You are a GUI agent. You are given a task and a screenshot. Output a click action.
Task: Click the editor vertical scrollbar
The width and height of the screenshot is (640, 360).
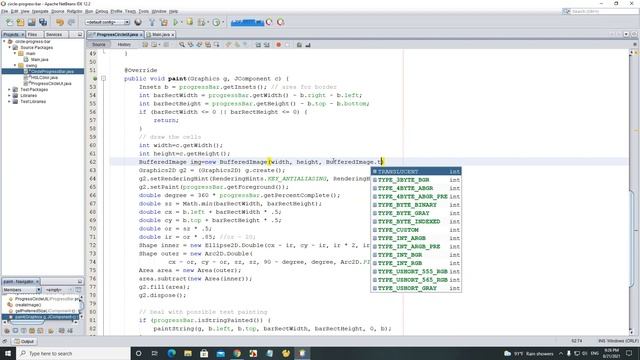tap(631, 192)
